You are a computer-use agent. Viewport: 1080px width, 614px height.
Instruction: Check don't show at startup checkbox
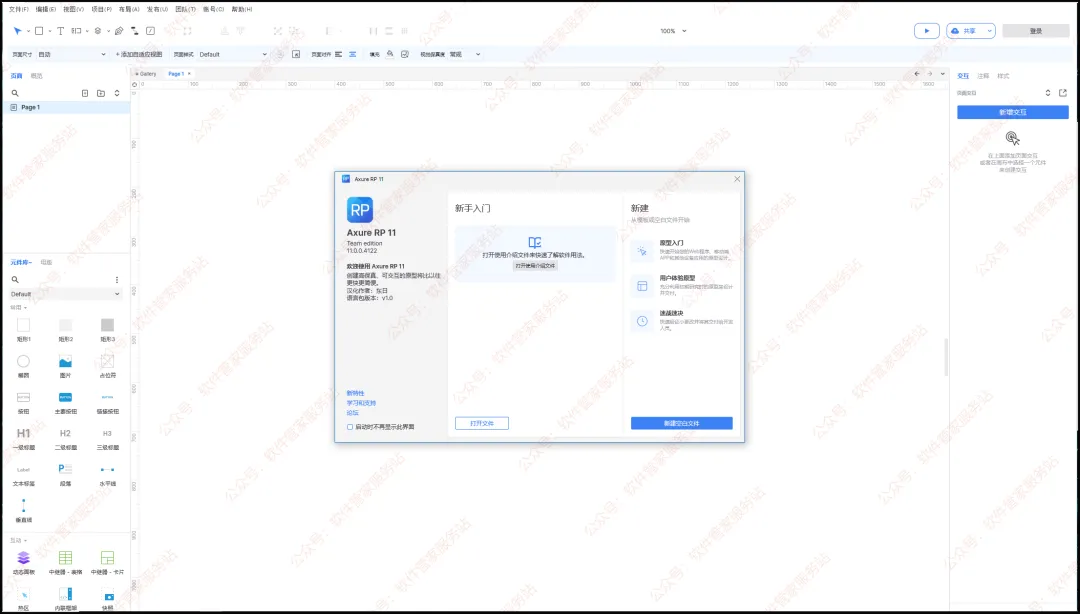[x=350, y=427]
